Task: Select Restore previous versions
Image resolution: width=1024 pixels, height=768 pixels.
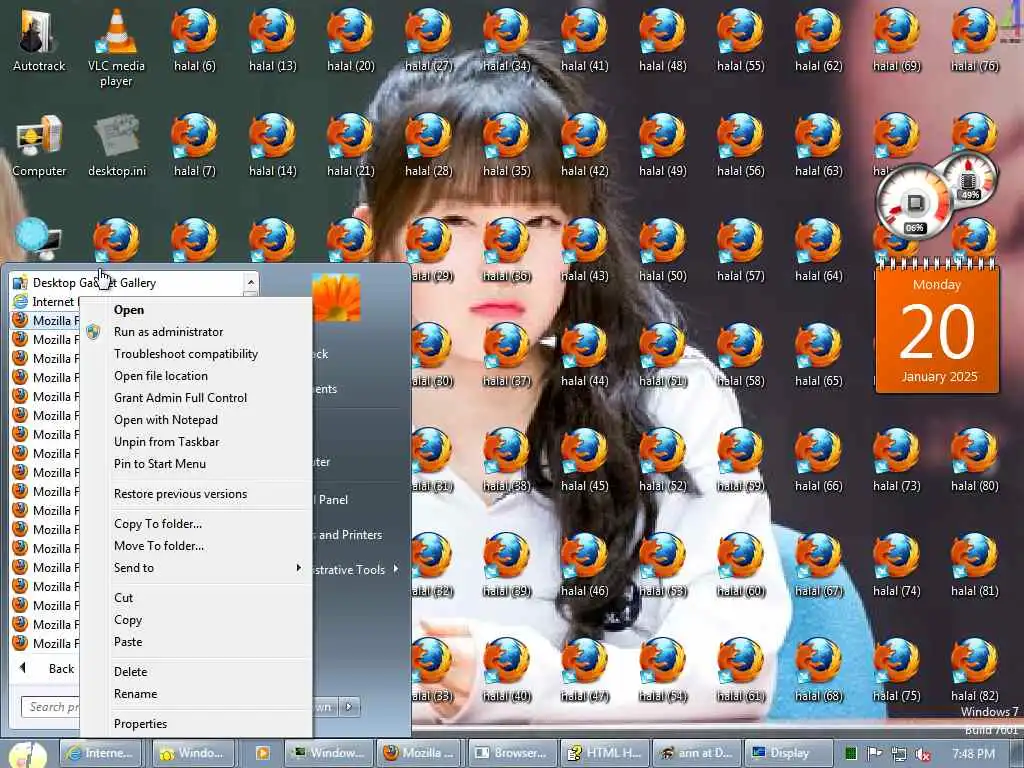Action: pyautogui.click(x=180, y=494)
